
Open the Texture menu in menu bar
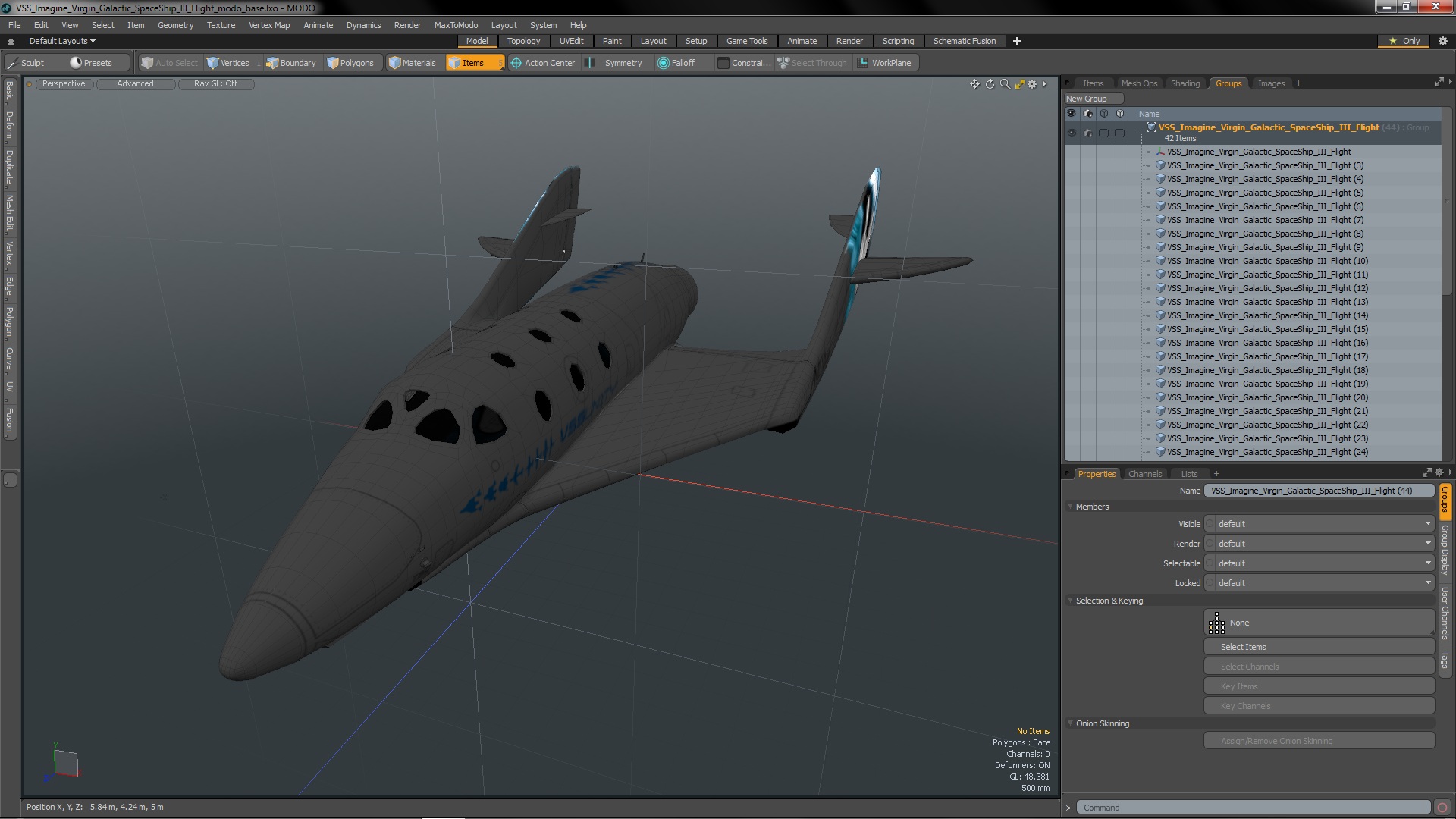[221, 24]
